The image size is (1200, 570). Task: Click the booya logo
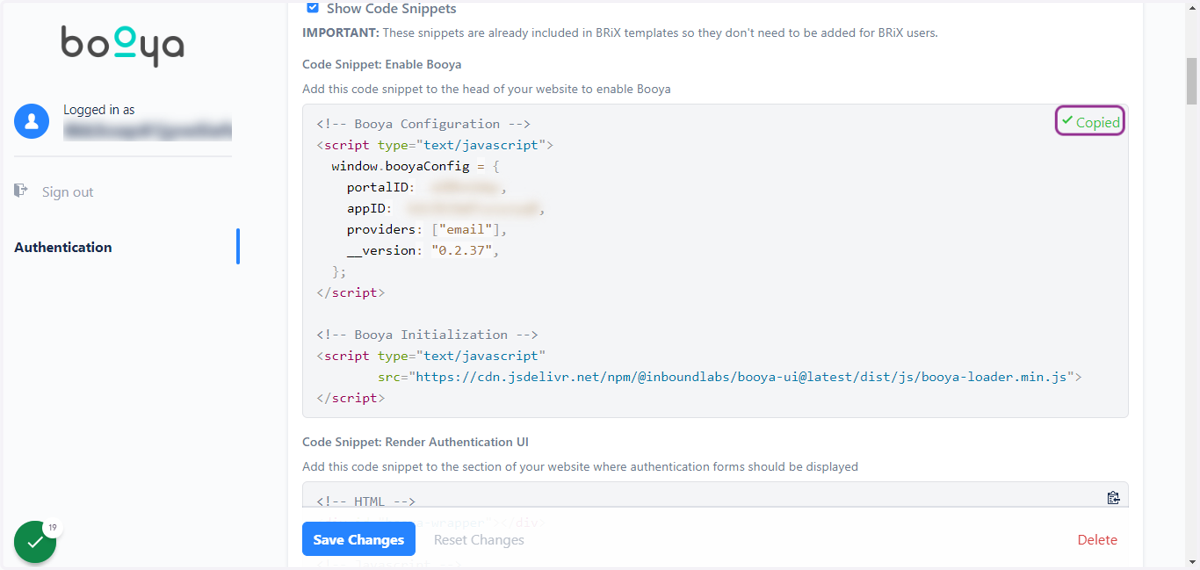coord(122,45)
